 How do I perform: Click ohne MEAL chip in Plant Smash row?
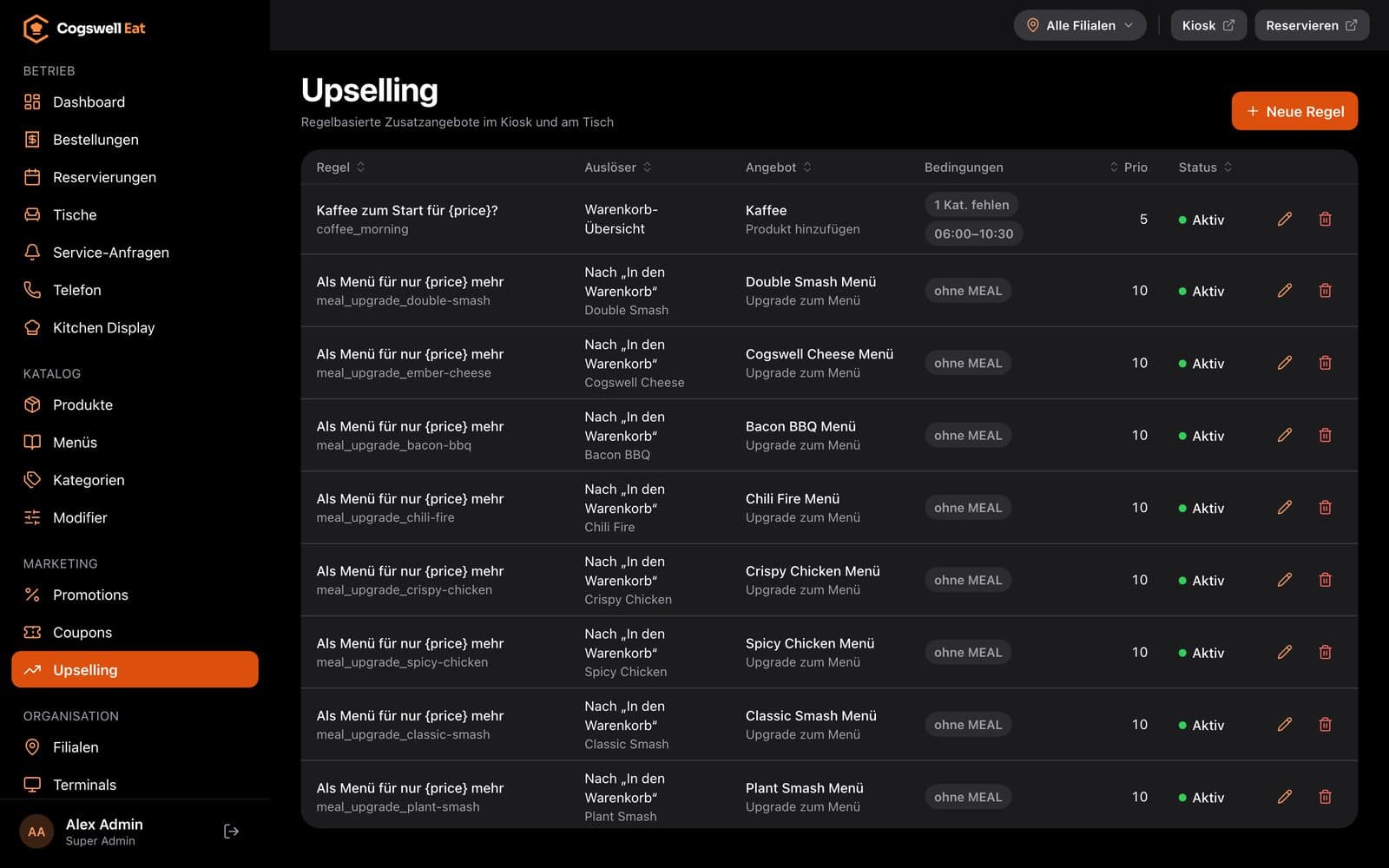[x=968, y=797]
